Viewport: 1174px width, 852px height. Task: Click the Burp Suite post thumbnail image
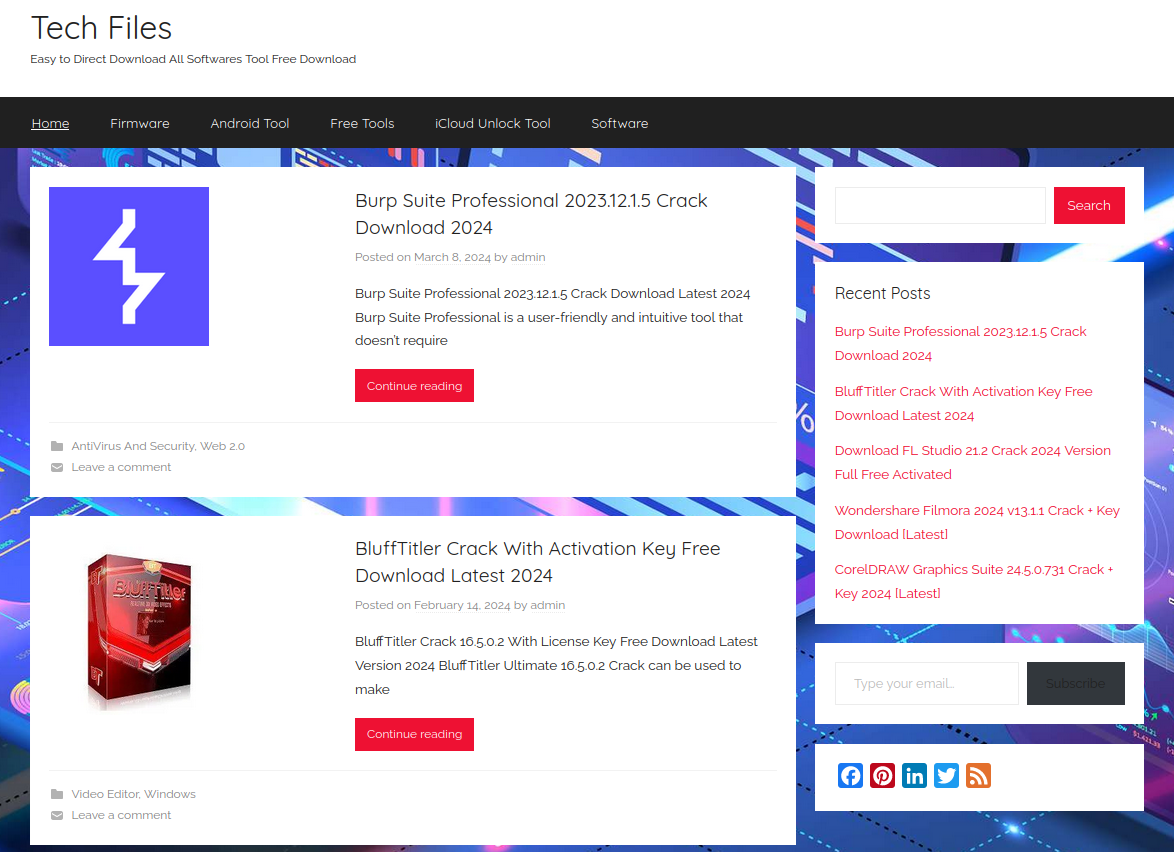(x=129, y=266)
